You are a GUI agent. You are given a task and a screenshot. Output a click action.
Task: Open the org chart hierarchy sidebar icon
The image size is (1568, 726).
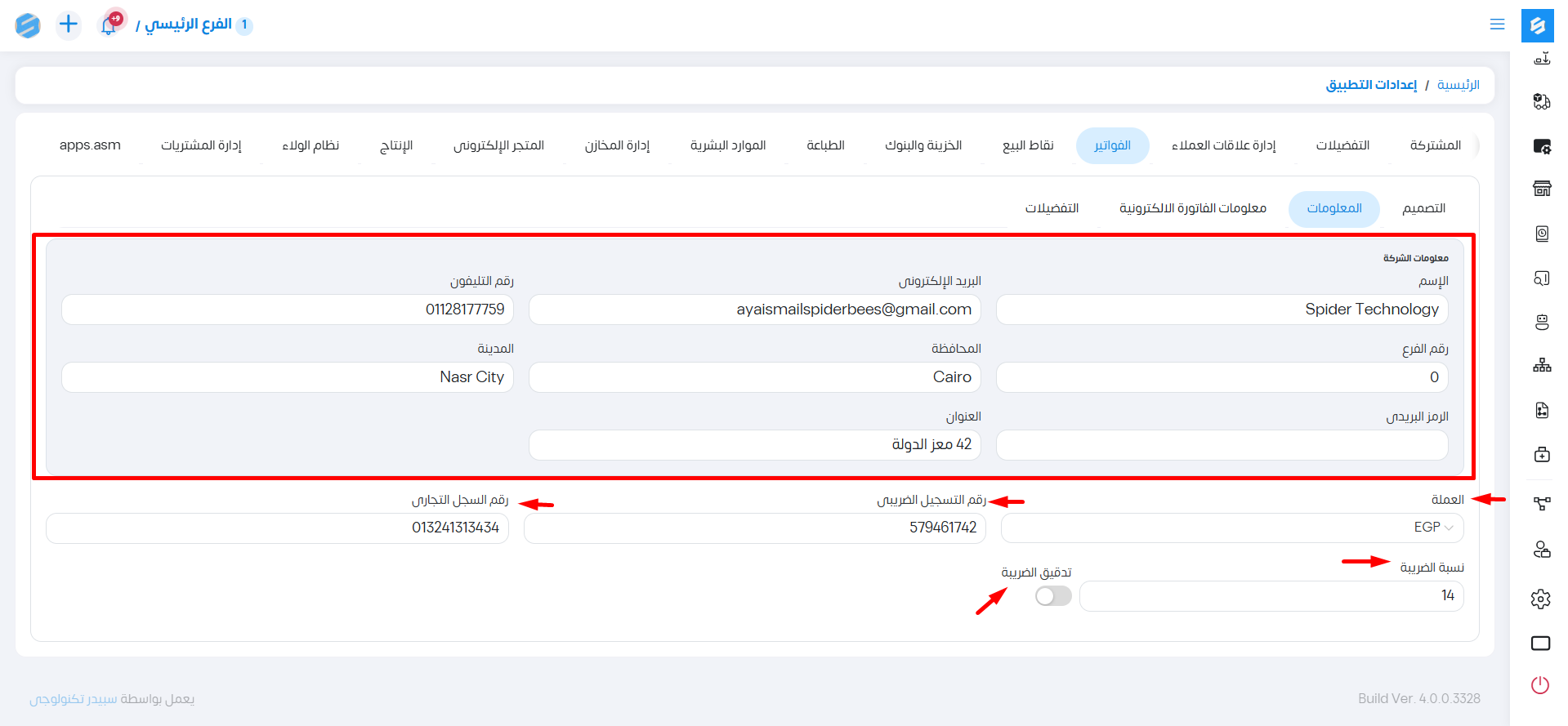[x=1541, y=365]
